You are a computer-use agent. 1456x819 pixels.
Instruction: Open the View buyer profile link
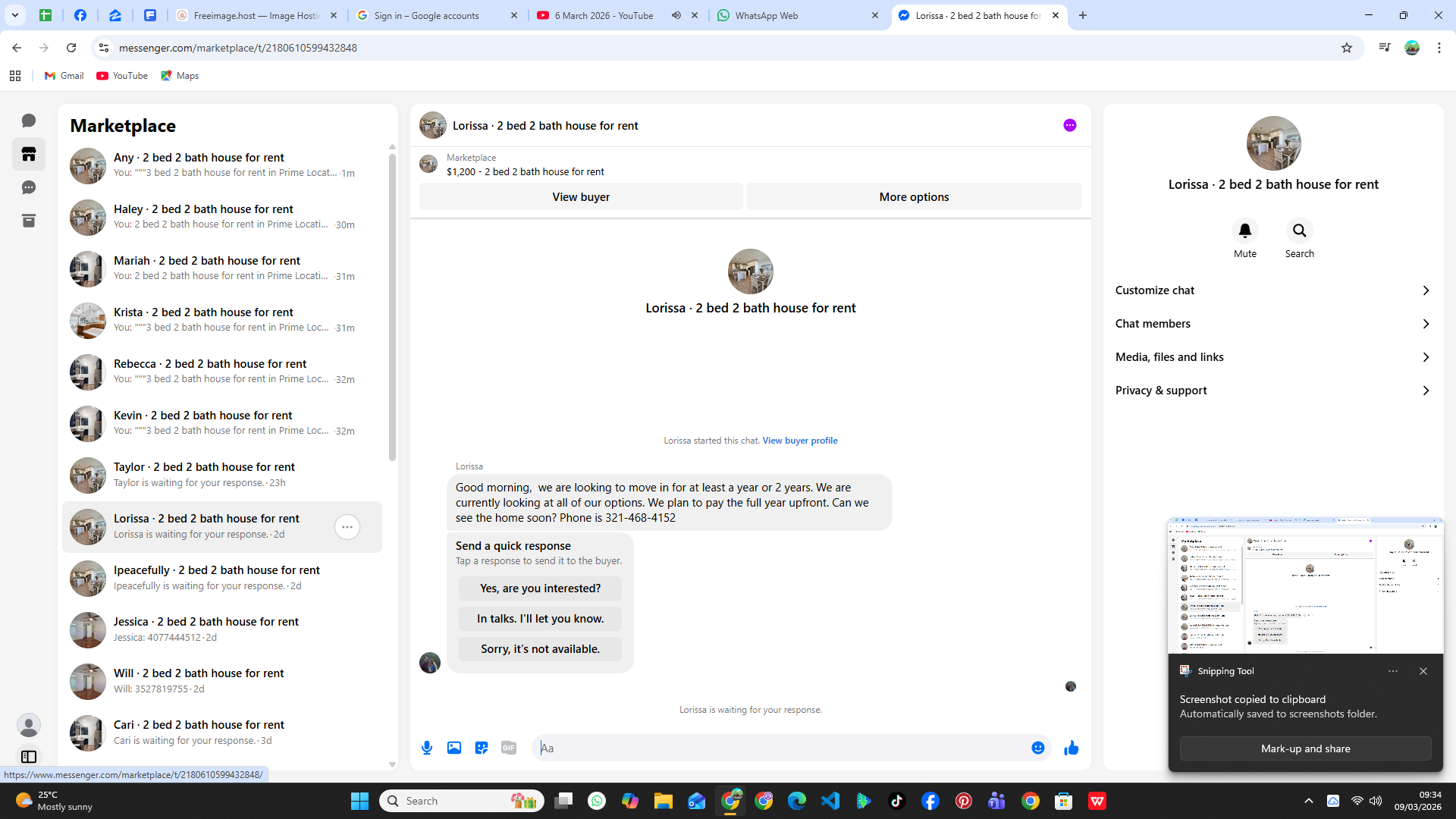point(799,441)
